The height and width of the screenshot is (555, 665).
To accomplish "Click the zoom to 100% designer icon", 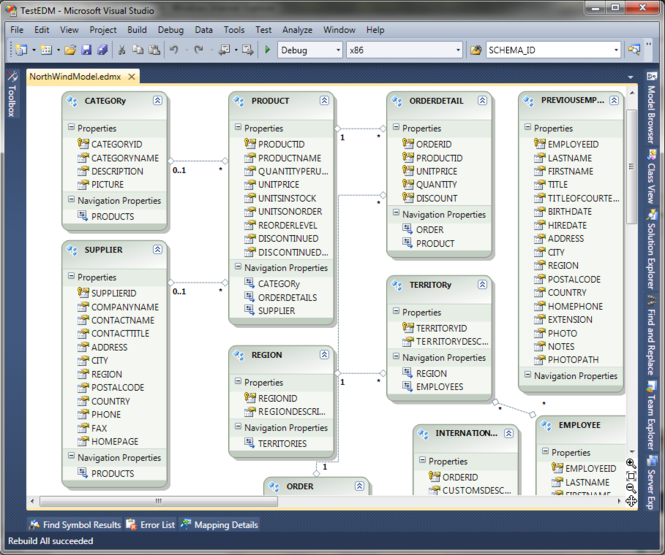I will click(631, 476).
